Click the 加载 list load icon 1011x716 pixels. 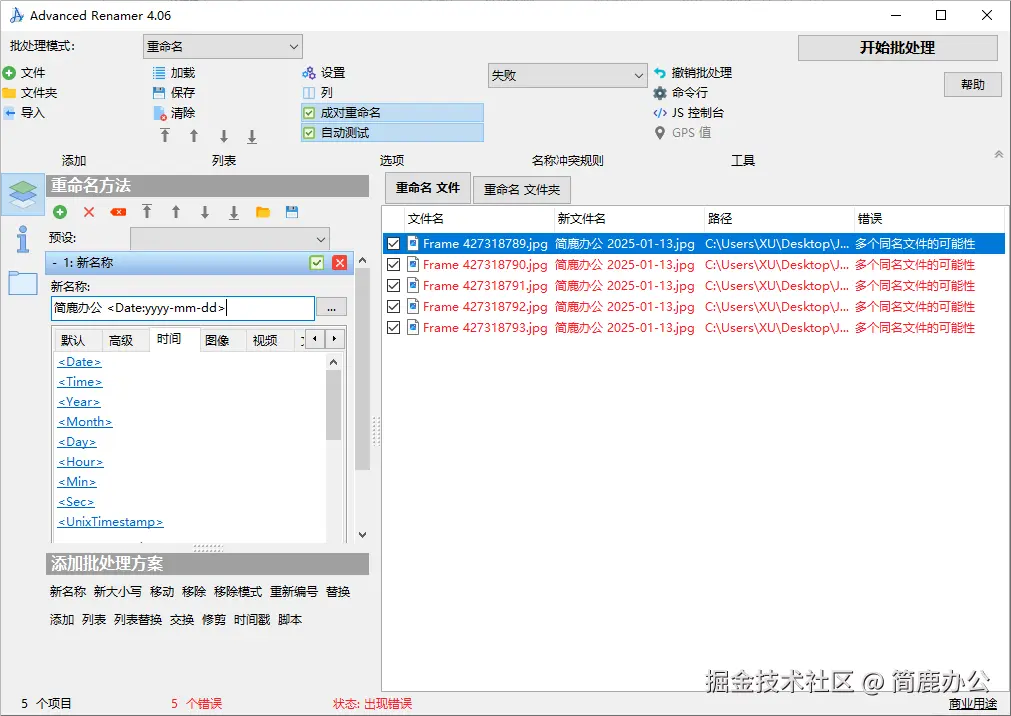(x=159, y=73)
